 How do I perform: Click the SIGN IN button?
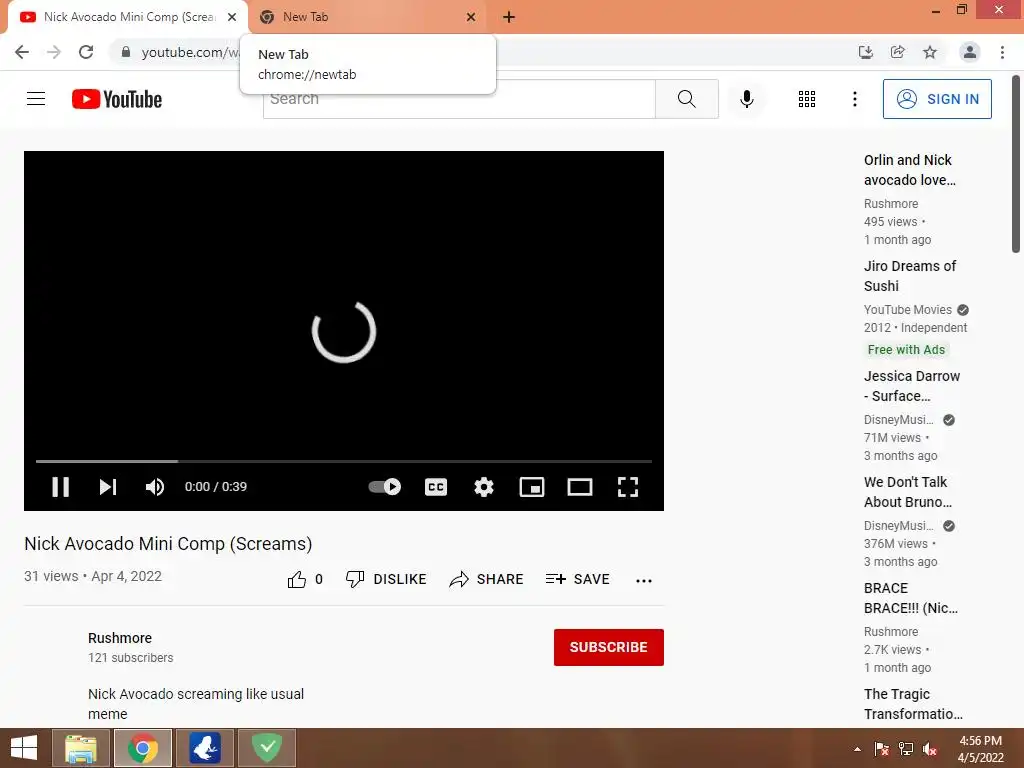(936, 99)
